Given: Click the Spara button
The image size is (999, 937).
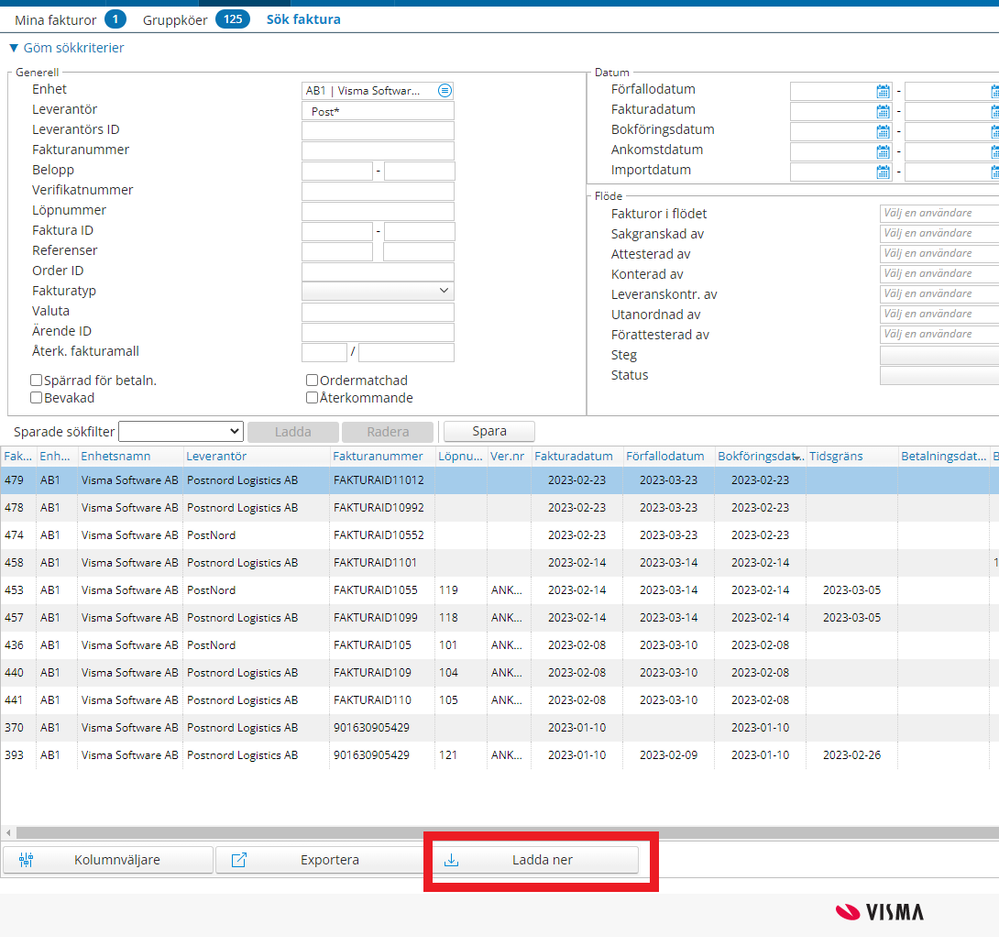Looking at the screenshot, I should point(489,431).
